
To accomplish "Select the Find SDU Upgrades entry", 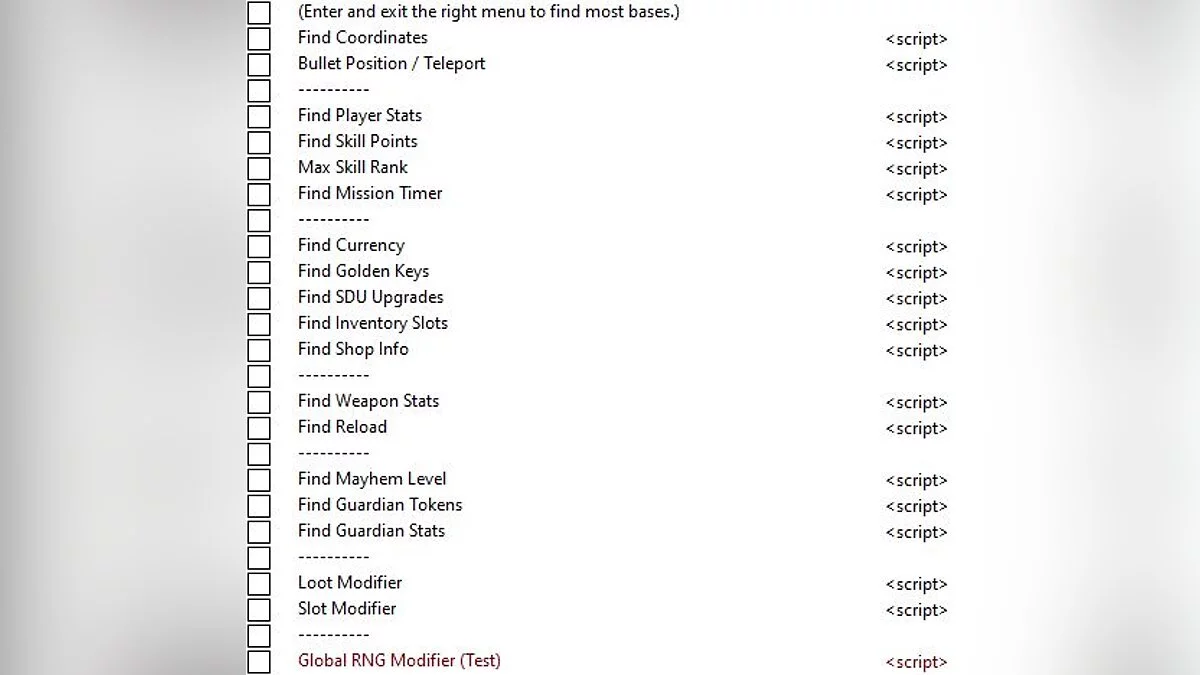I will click(x=370, y=297).
